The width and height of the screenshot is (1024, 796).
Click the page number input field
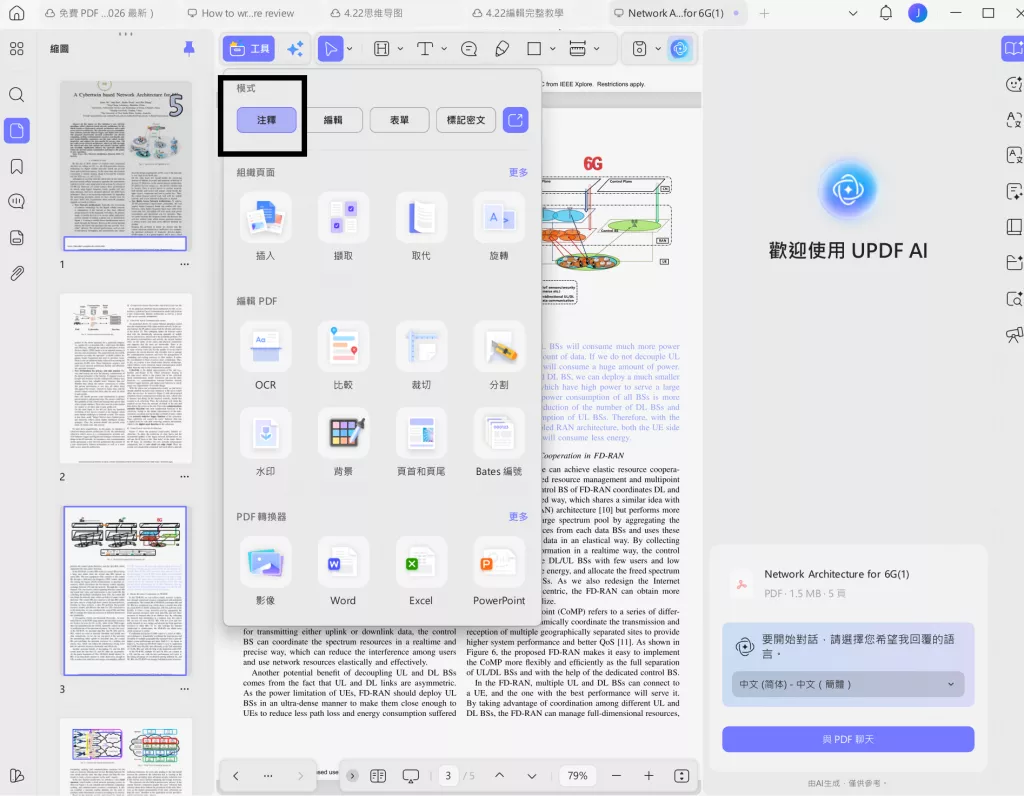448,776
